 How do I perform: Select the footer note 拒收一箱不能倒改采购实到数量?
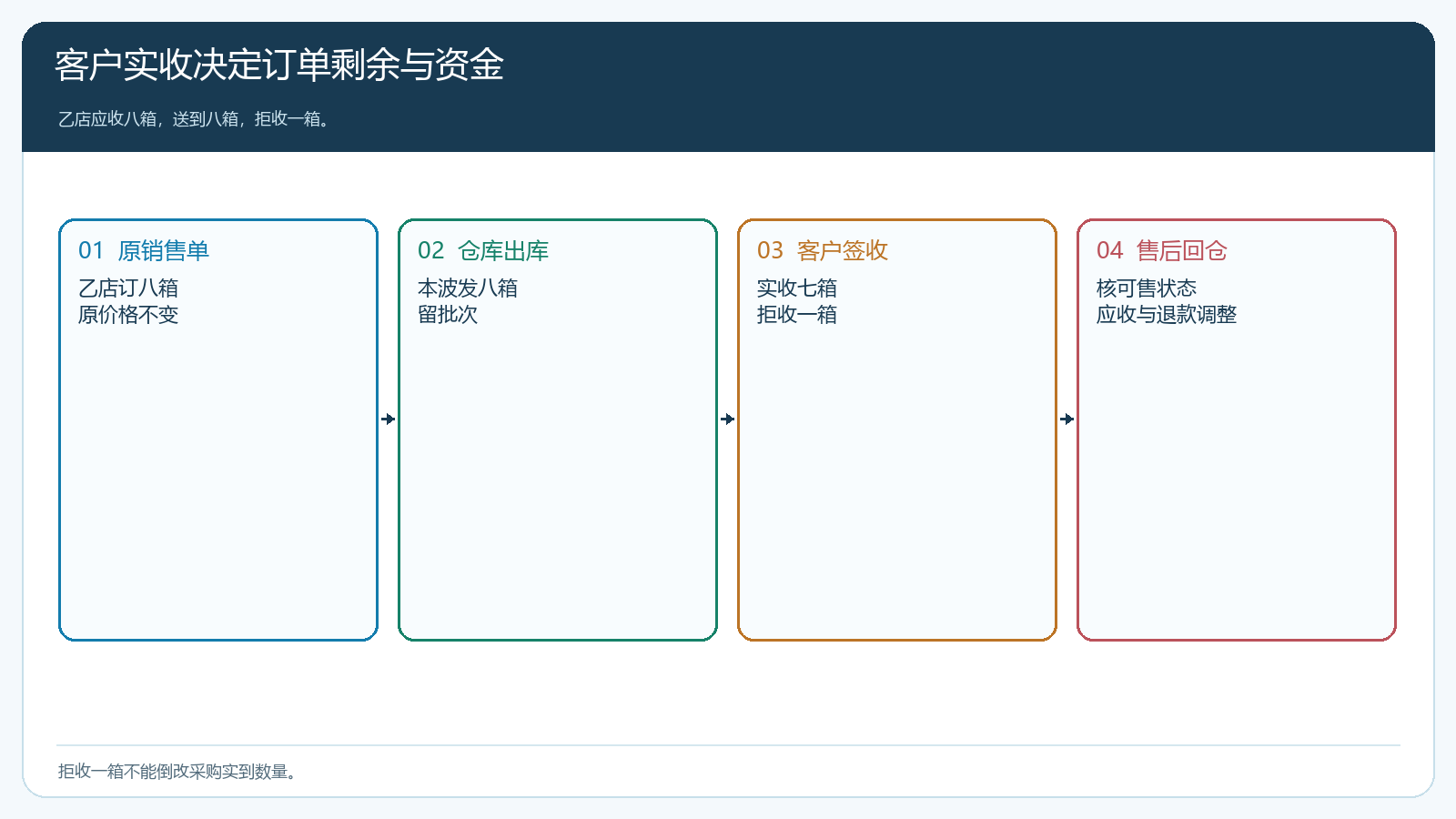(x=178, y=772)
